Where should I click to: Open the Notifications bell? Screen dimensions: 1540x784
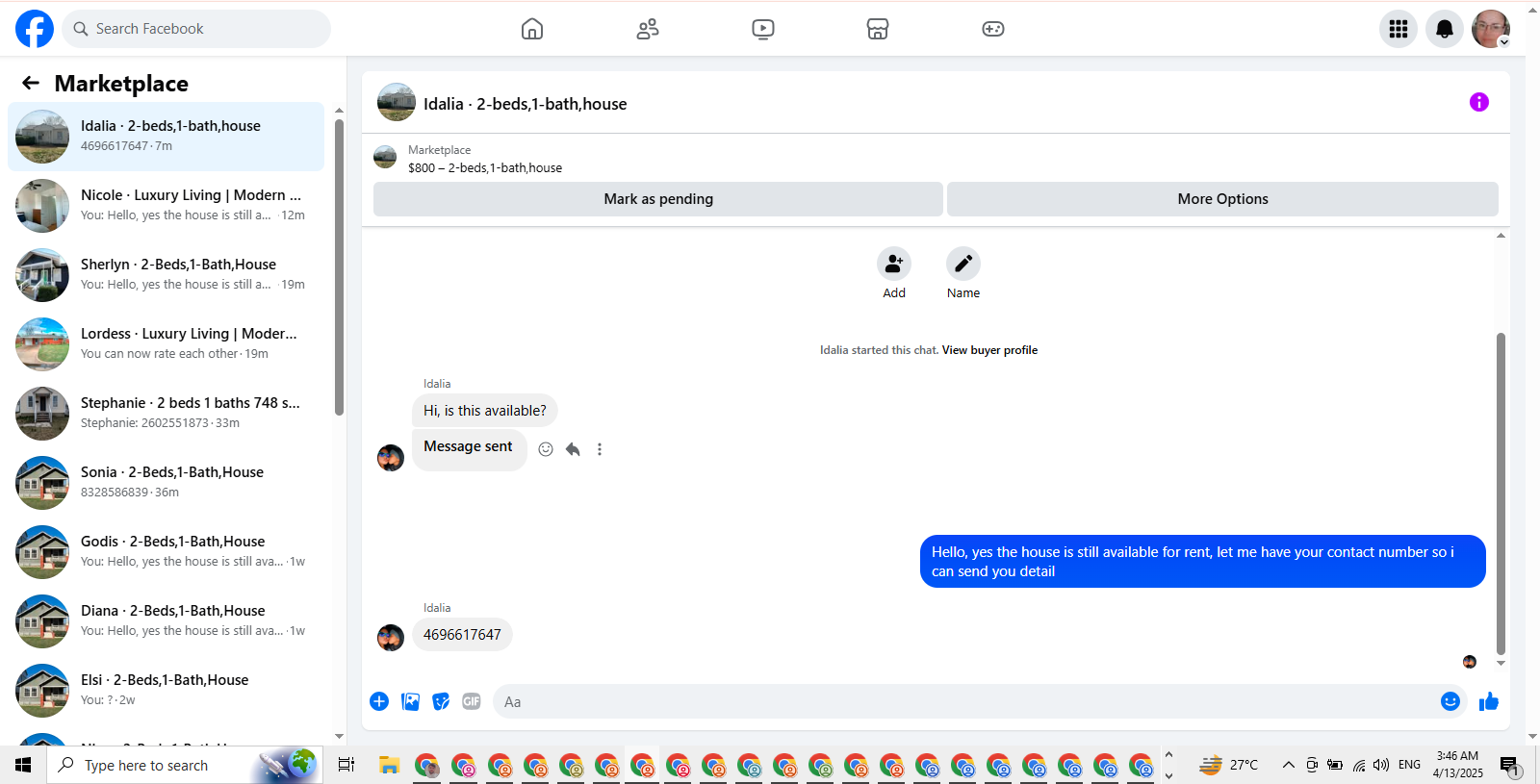coord(1445,29)
